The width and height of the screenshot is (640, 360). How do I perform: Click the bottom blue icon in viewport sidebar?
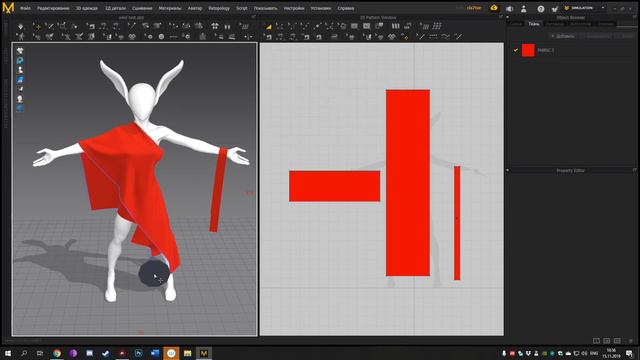coord(20,109)
